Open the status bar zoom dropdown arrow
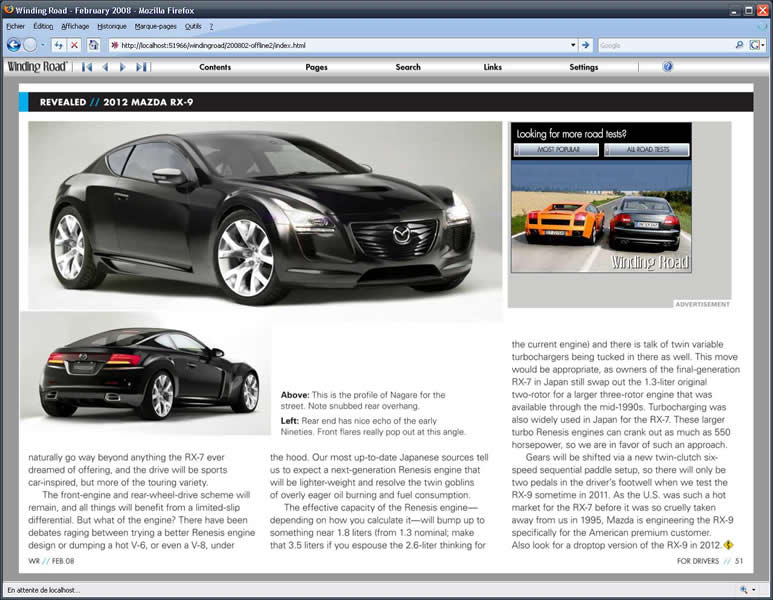Screen dimensions: 773x600 click(754, 590)
